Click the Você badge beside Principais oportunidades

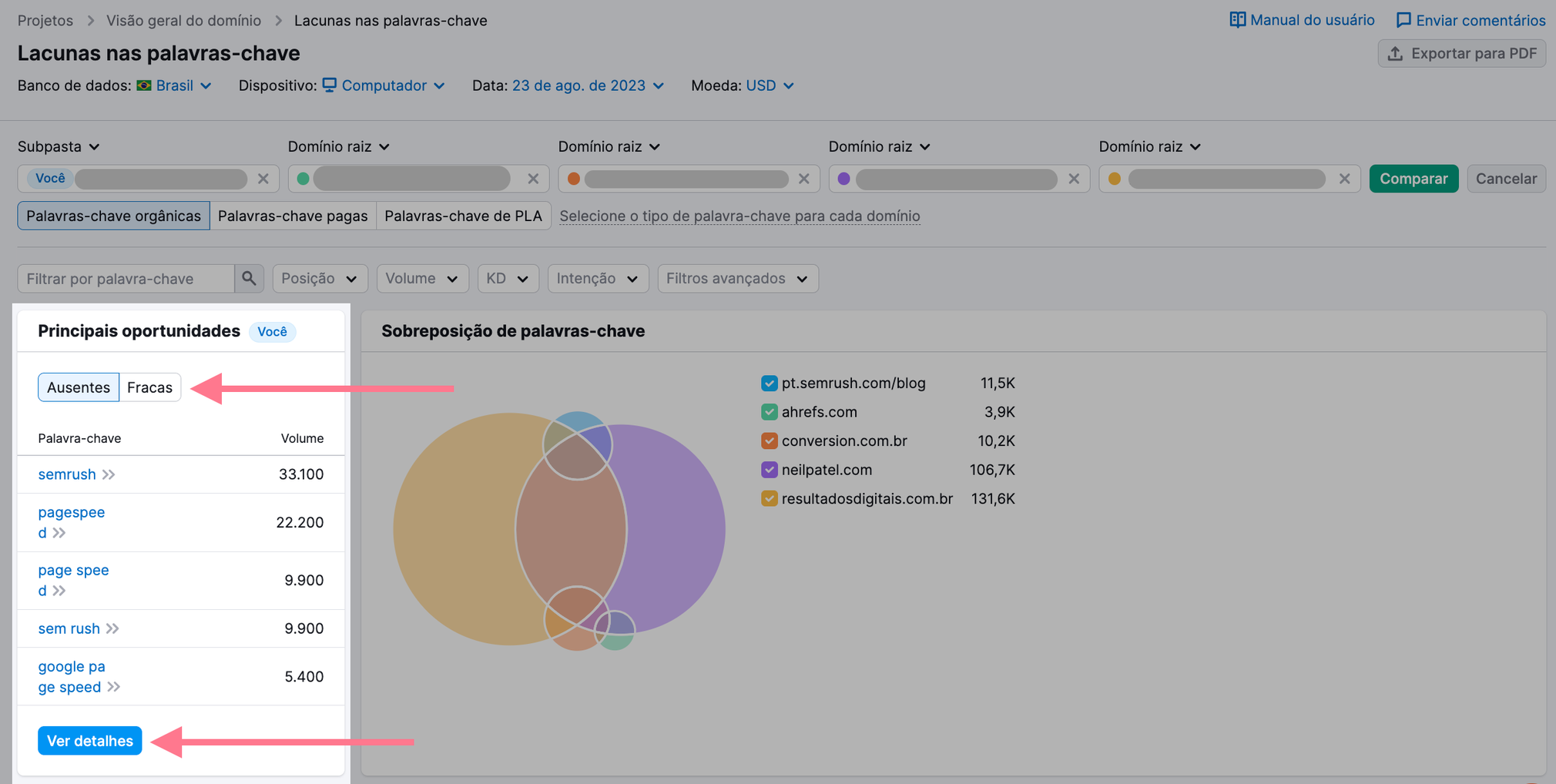pyautogui.click(x=272, y=332)
